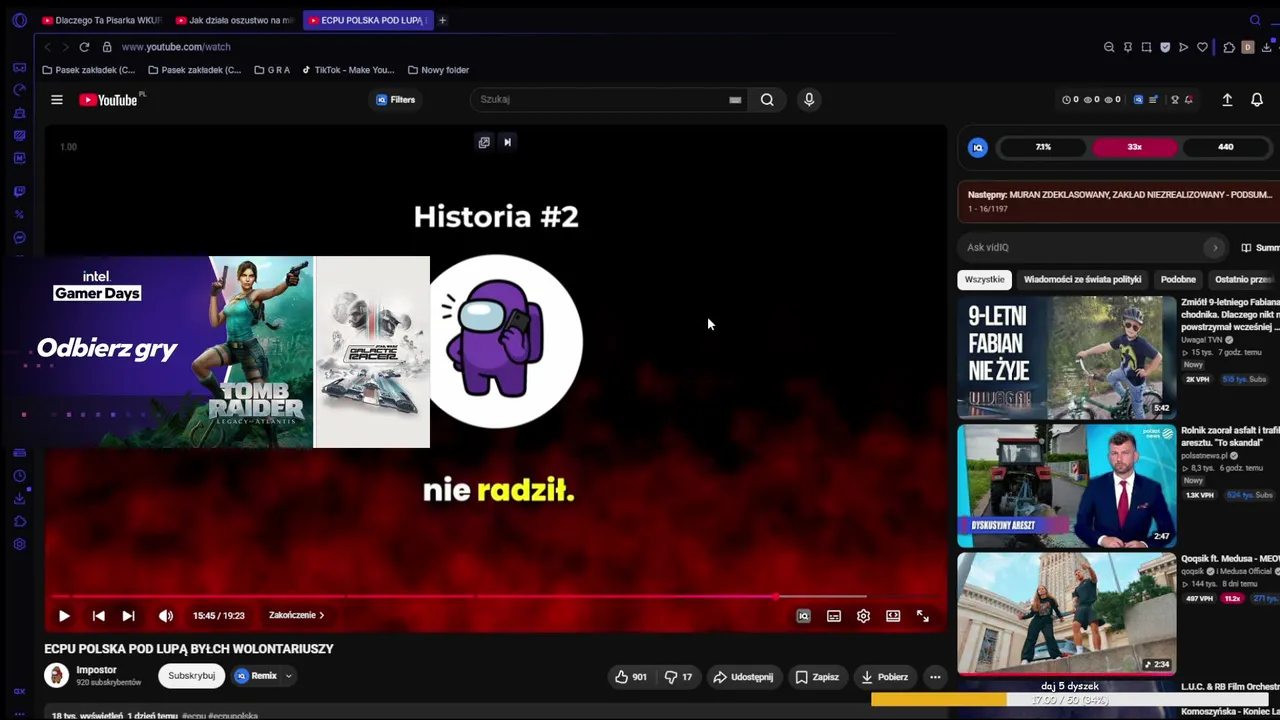Expand the Remix dropdown arrow

(x=288, y=676)
